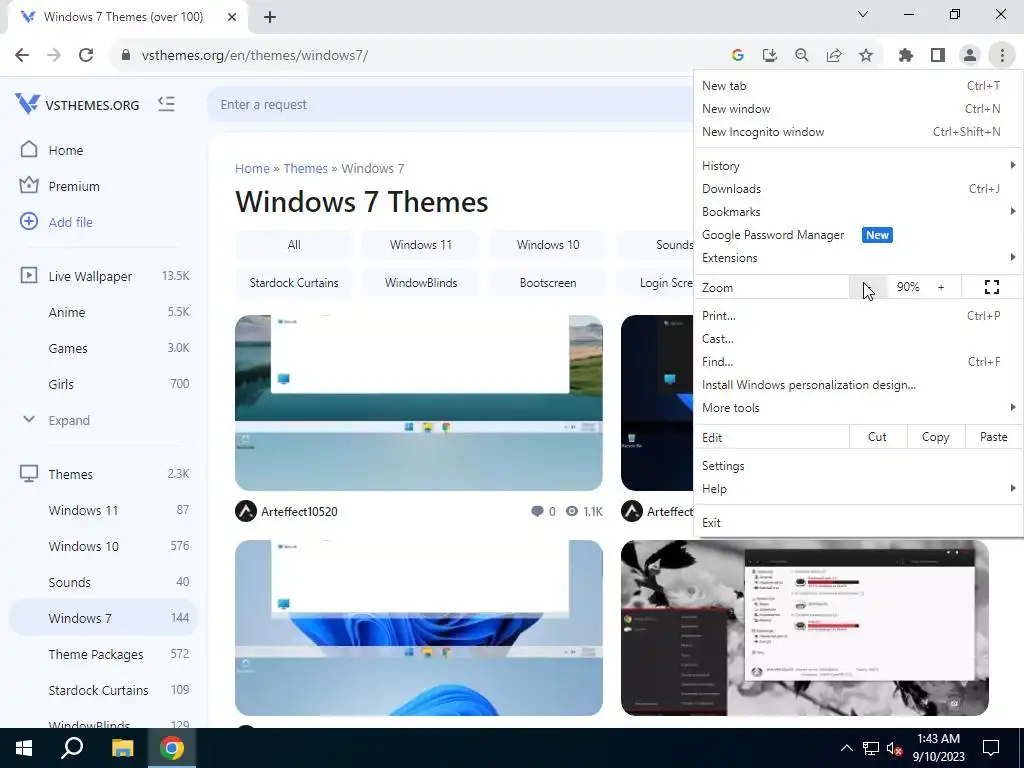The image size is (1024, 768).
Task: Filter by Windows 11 chip
Action: click(421, 245)
